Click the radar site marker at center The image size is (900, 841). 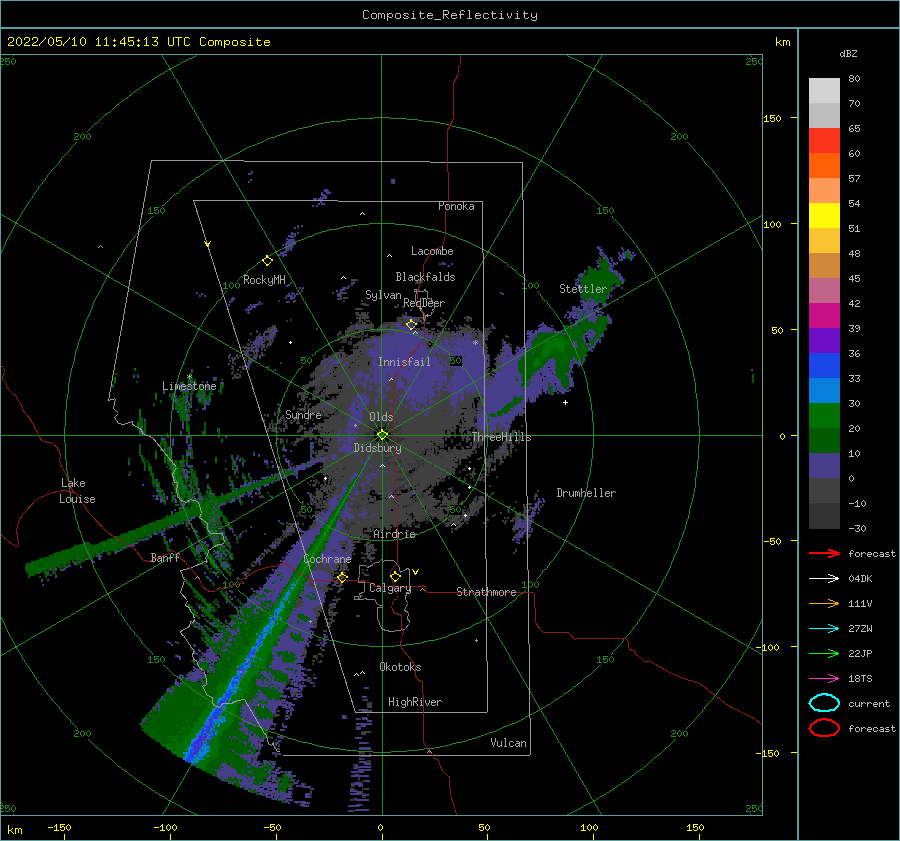pos(382,435)
